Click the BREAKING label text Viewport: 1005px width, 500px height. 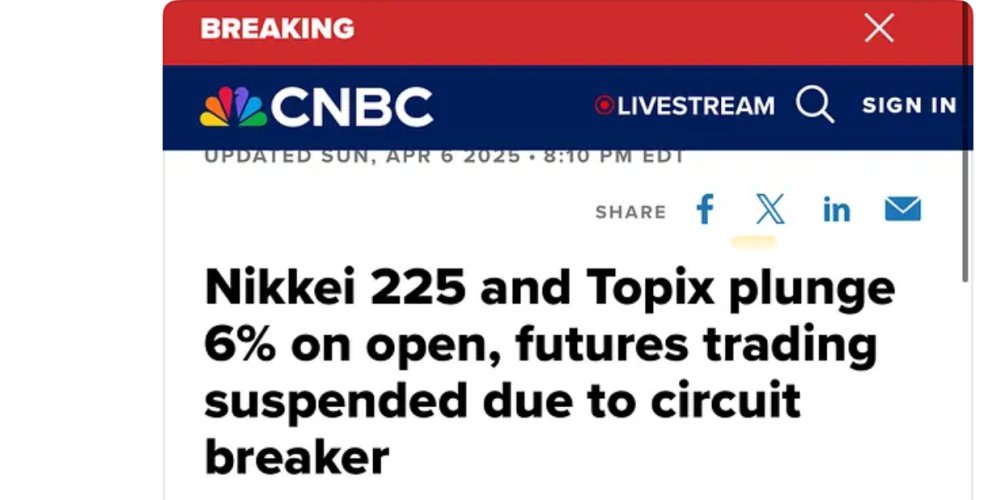pyautogui.click(x=277, y=29)
